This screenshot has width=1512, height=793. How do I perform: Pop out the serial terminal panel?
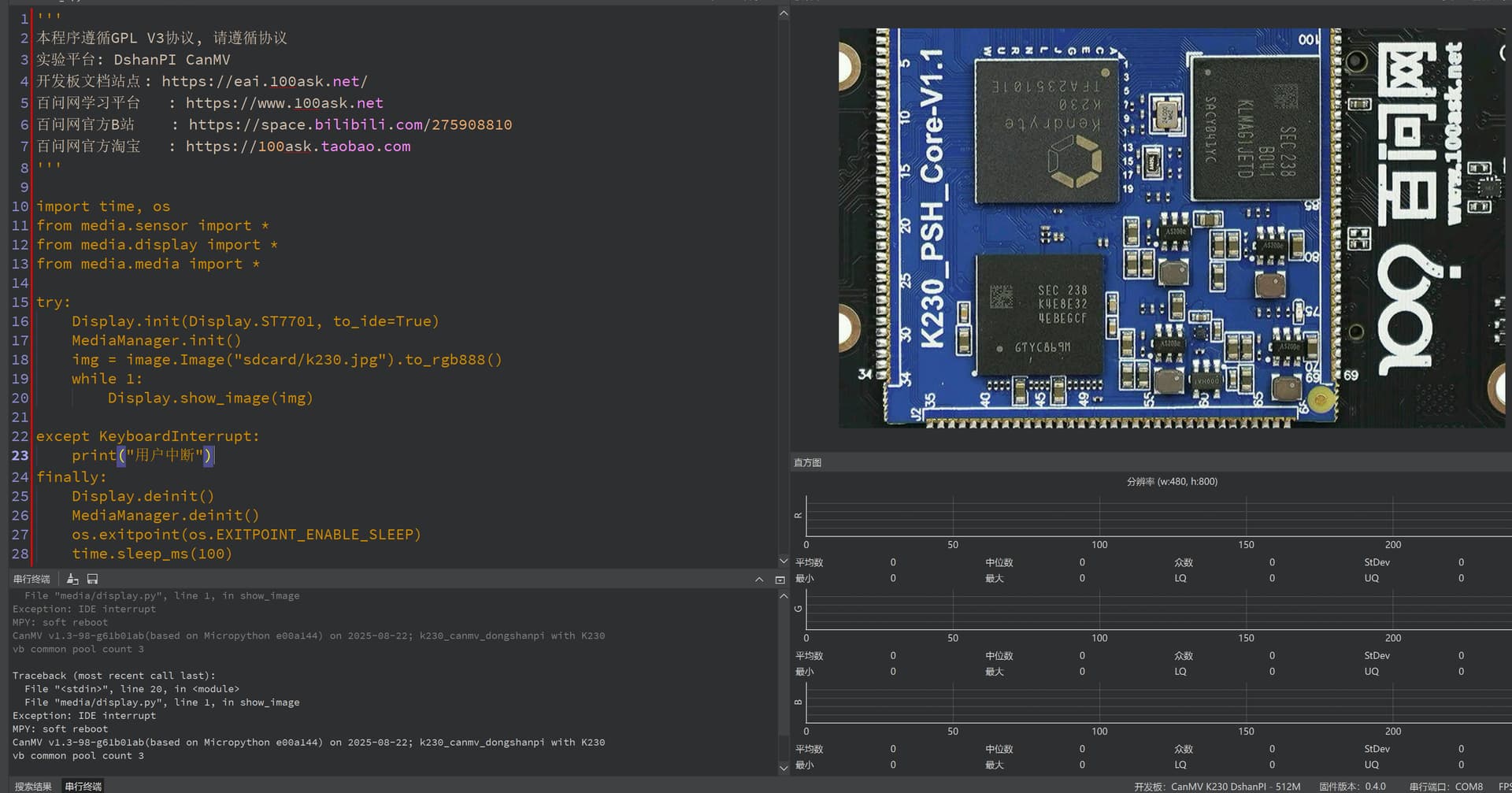click(780, 580)
